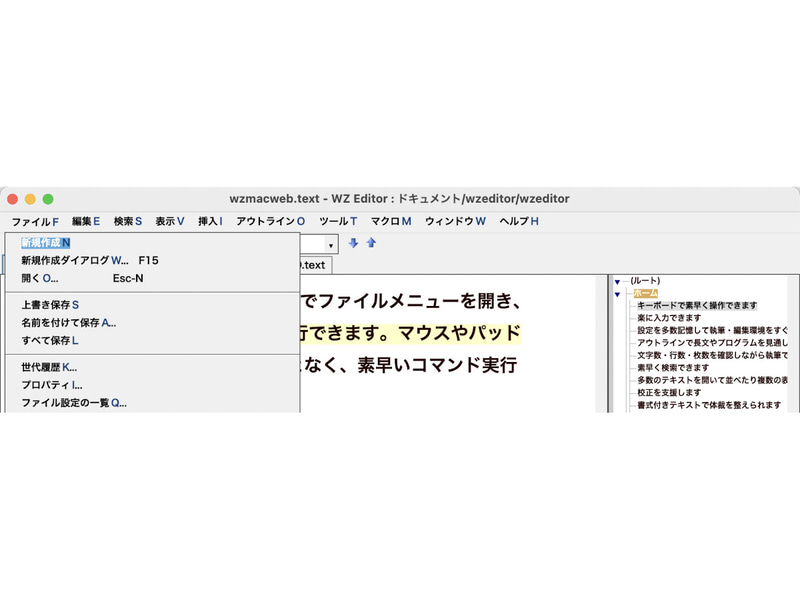800x600 pixels.
Task: Open the マクロ menu
Action: point(391,221)
